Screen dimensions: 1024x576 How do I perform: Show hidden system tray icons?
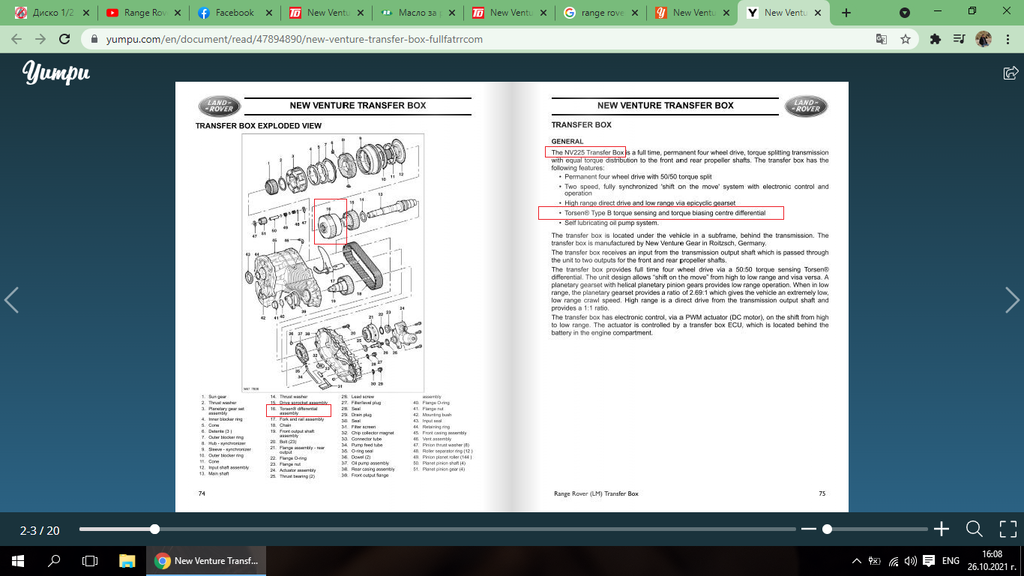pos(857,561)
